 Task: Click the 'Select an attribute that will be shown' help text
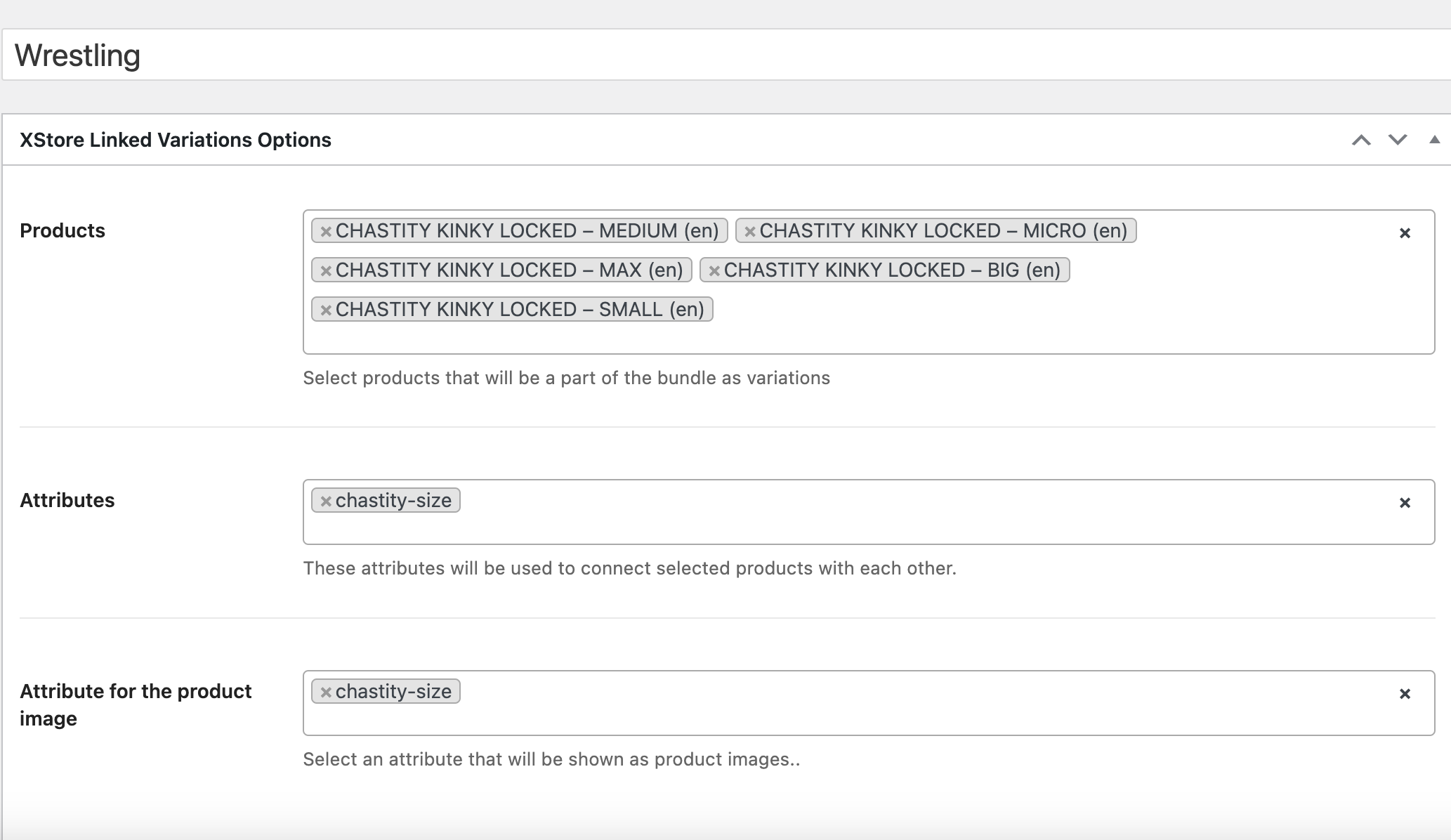[551, 759]
